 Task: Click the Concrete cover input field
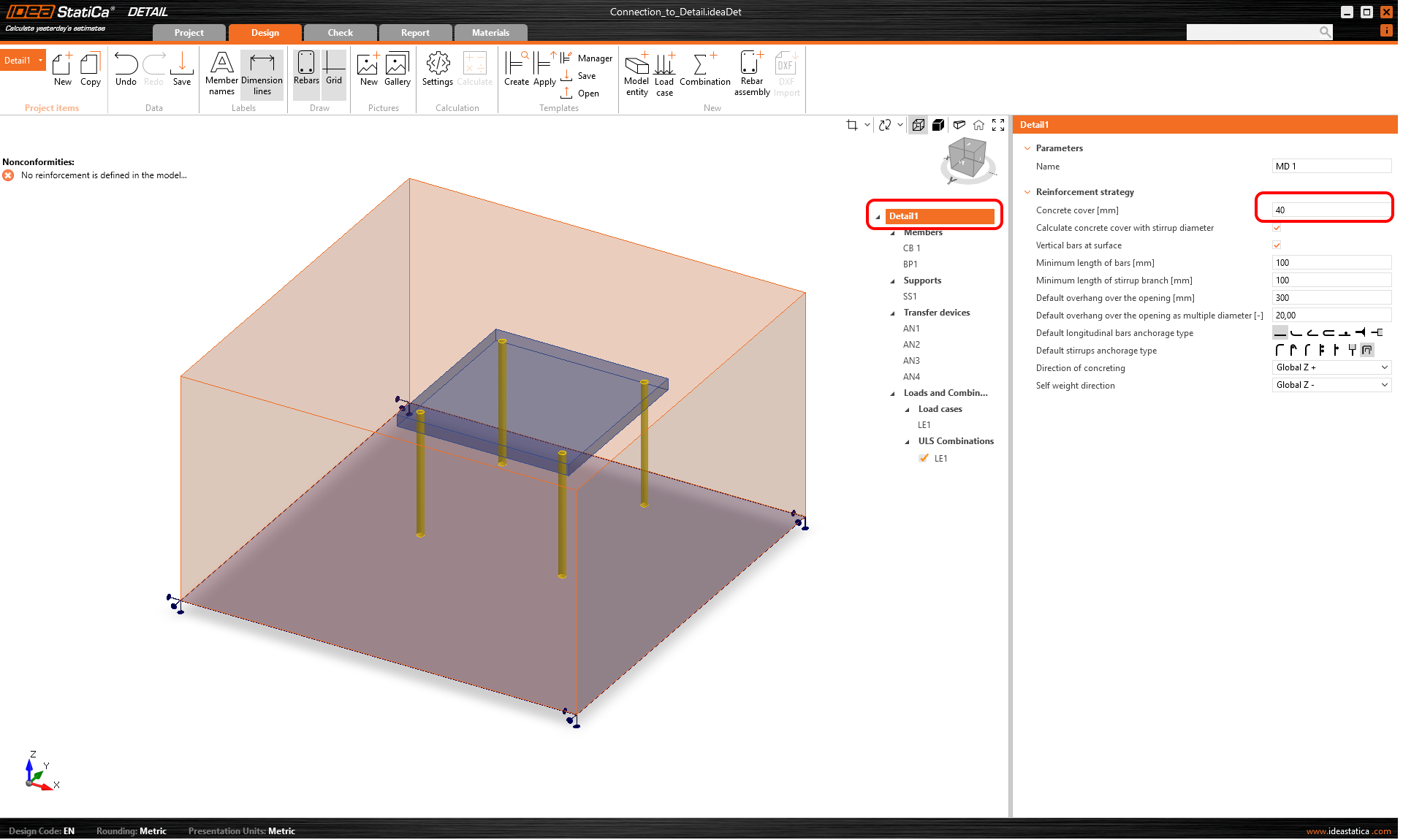[1330, 210]
